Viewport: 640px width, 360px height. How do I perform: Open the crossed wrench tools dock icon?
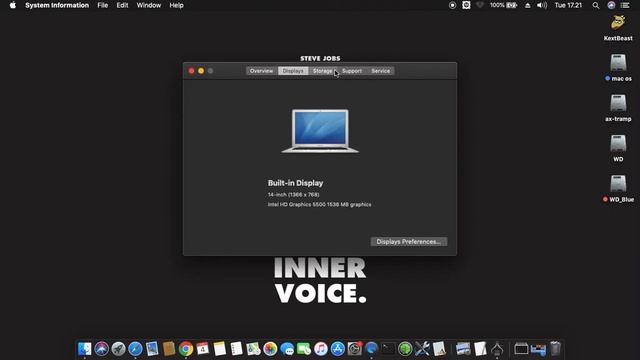(422, 349)
